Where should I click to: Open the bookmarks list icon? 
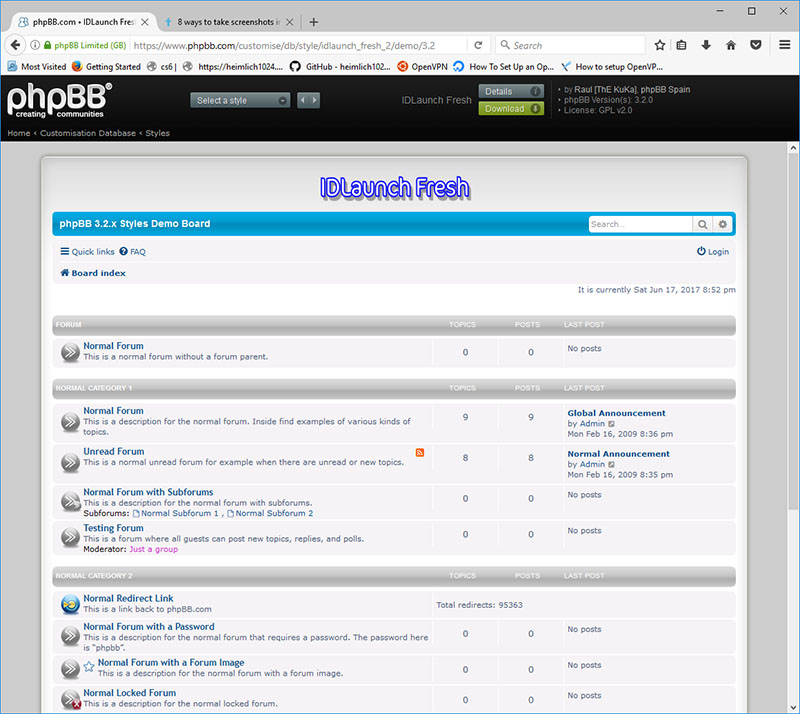(682, 45)
